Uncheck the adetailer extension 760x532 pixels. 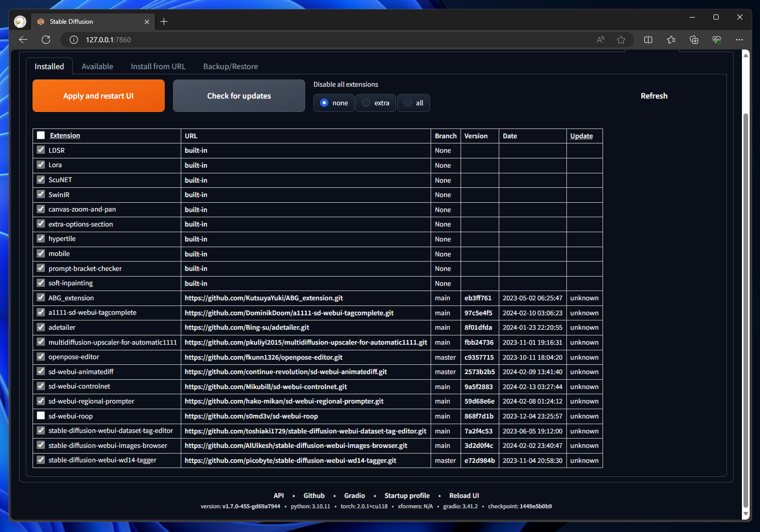pos(41,327)
